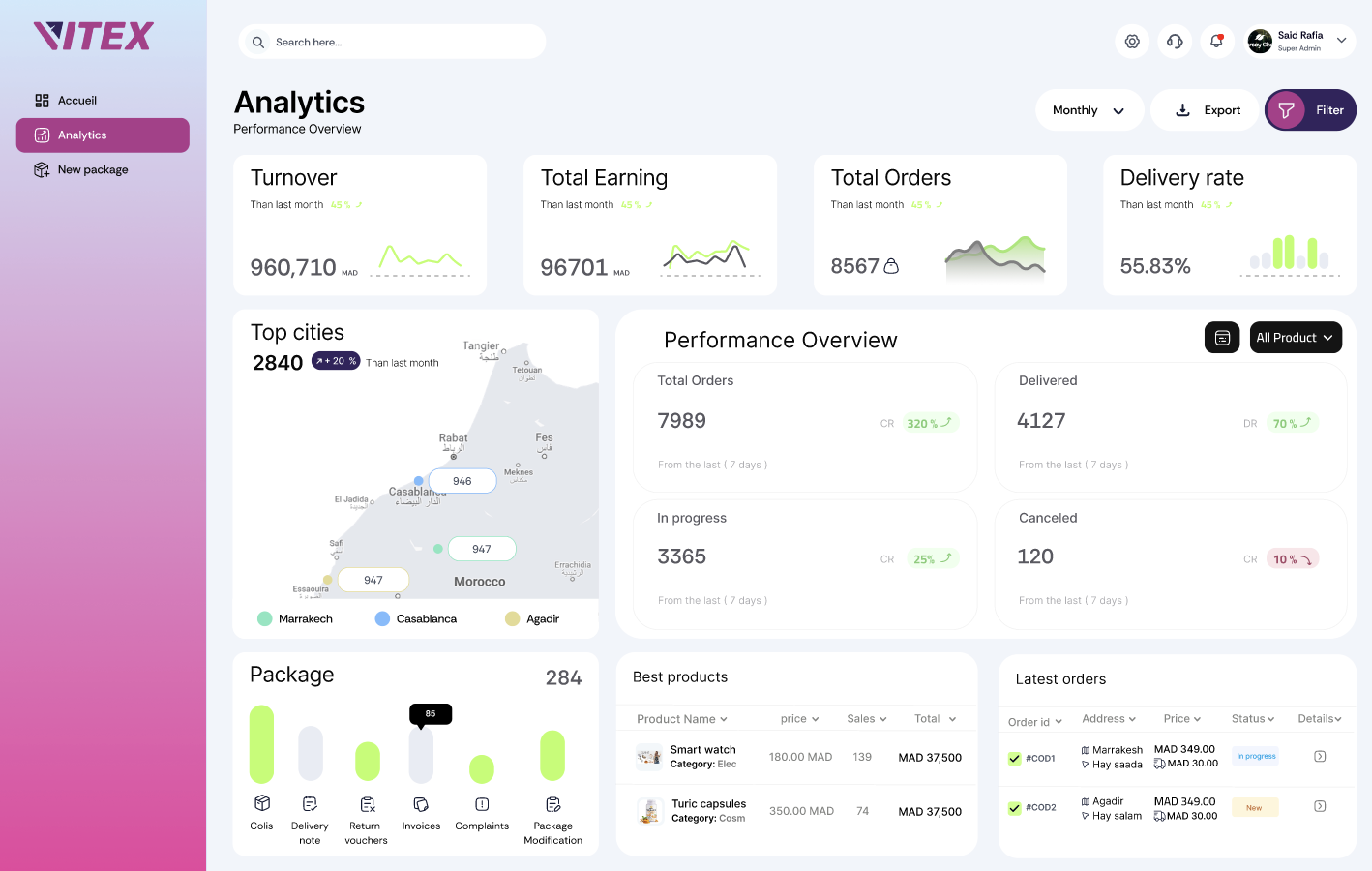The image size is (1372, 871).
Task: Click the headset support icon
Action: [1175, 42]
